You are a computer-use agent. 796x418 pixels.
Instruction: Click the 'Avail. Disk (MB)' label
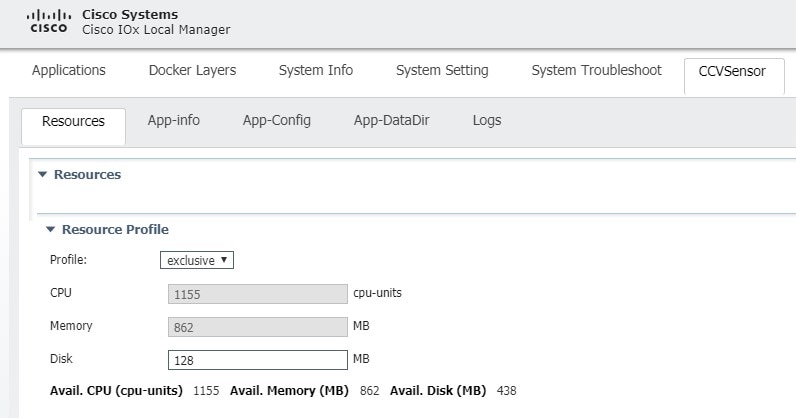tap(438, 391)
